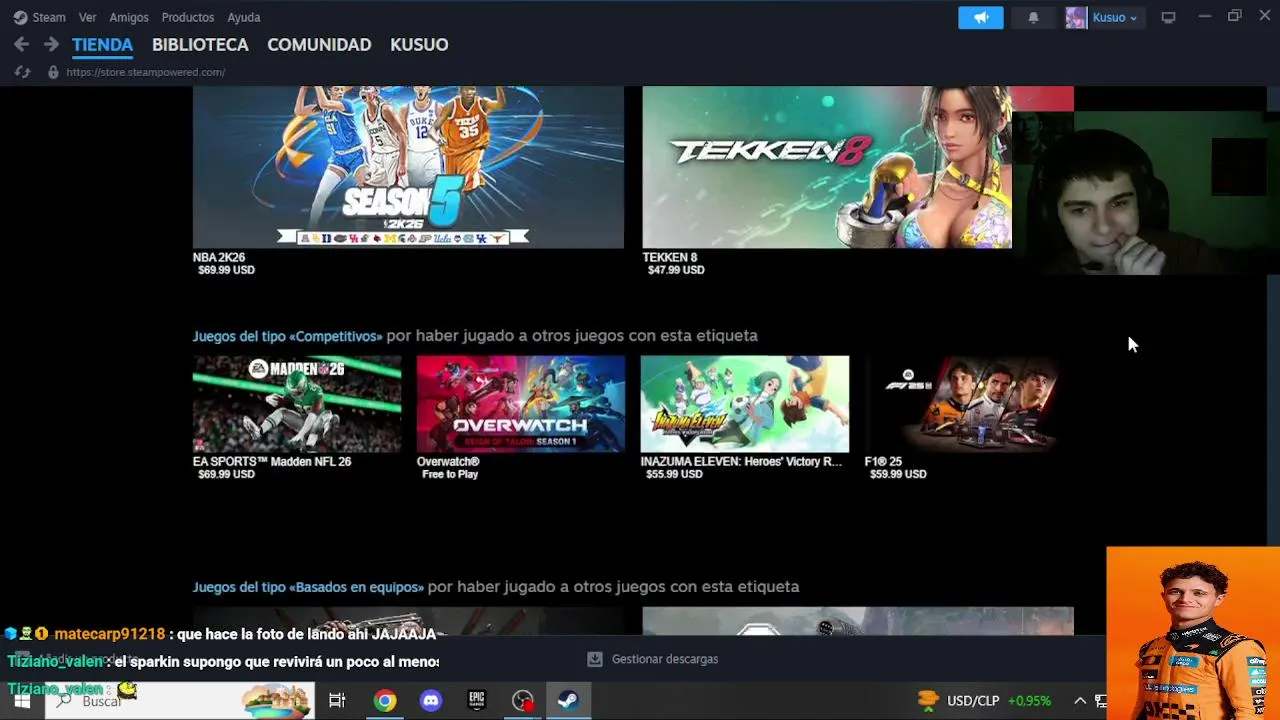Click the $69.99 USD NBA 2K26 price
The image size is (1280, 720).
tap(226, 270)
